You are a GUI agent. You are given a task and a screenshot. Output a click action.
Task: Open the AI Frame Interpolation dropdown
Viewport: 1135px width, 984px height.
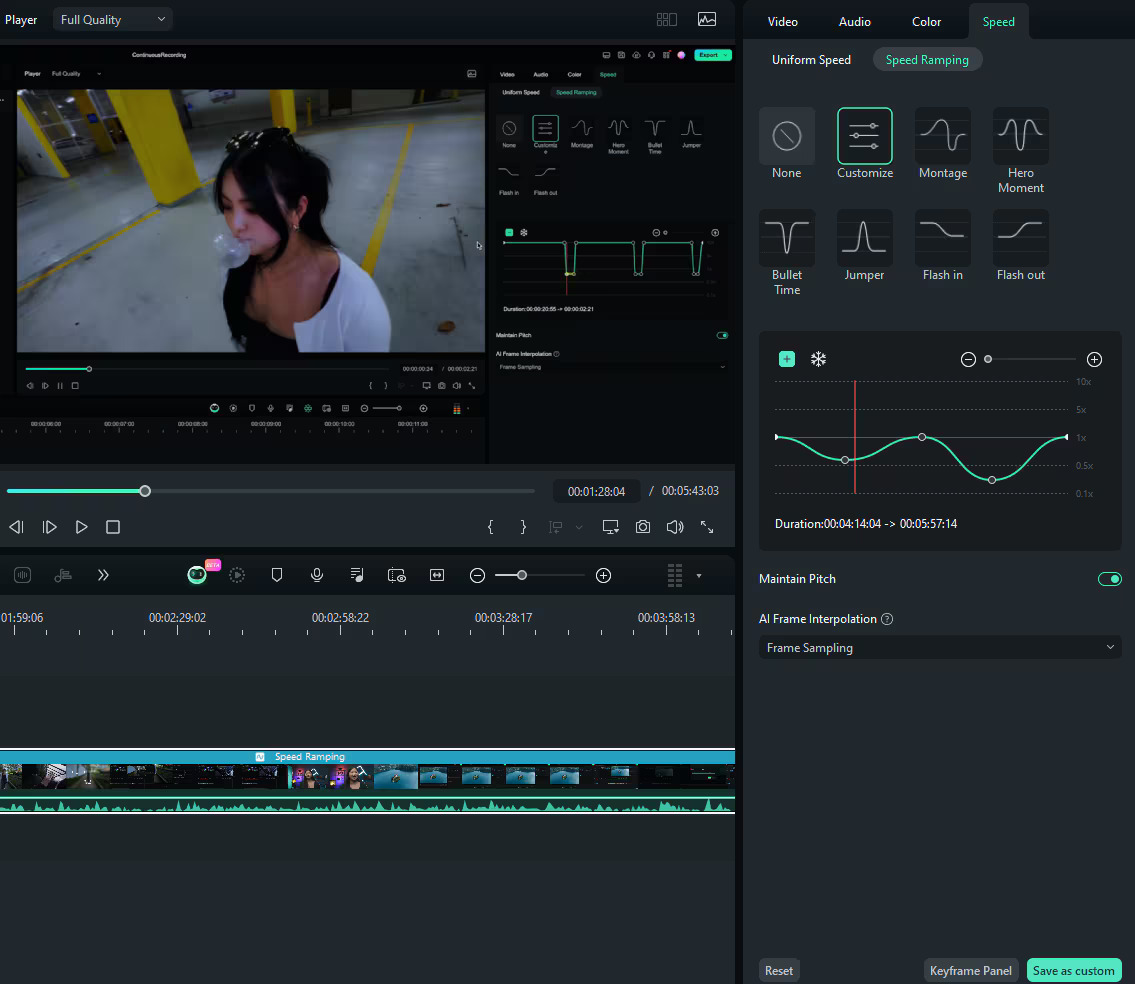point(939,647)
